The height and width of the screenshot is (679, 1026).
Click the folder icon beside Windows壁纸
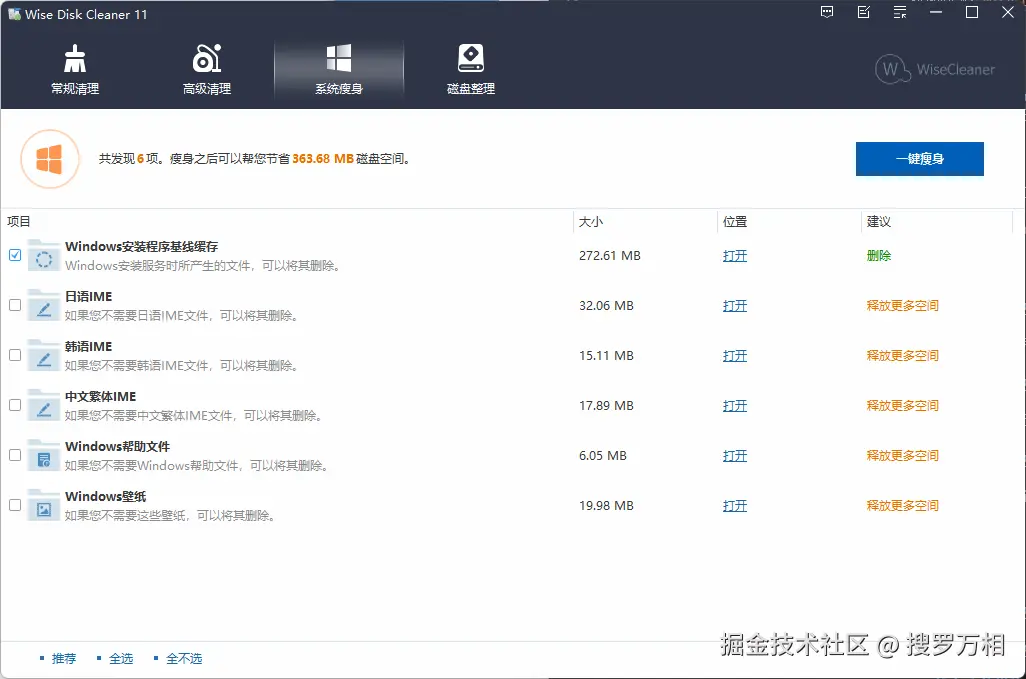tap(44, 506)
